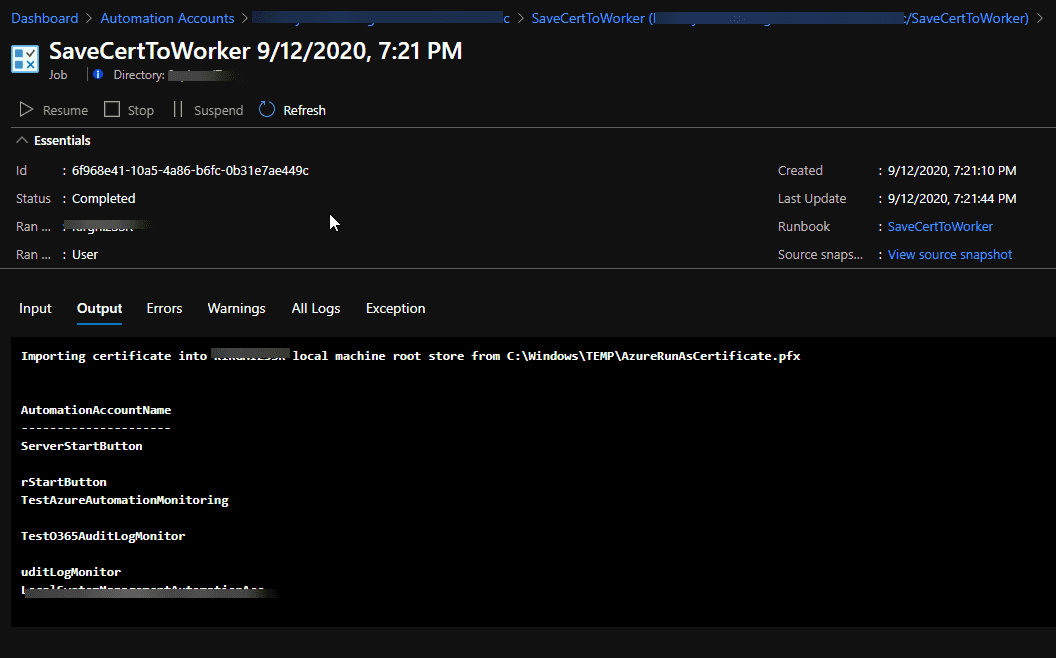
Task: Click the Stop button label
Action: 141,110
